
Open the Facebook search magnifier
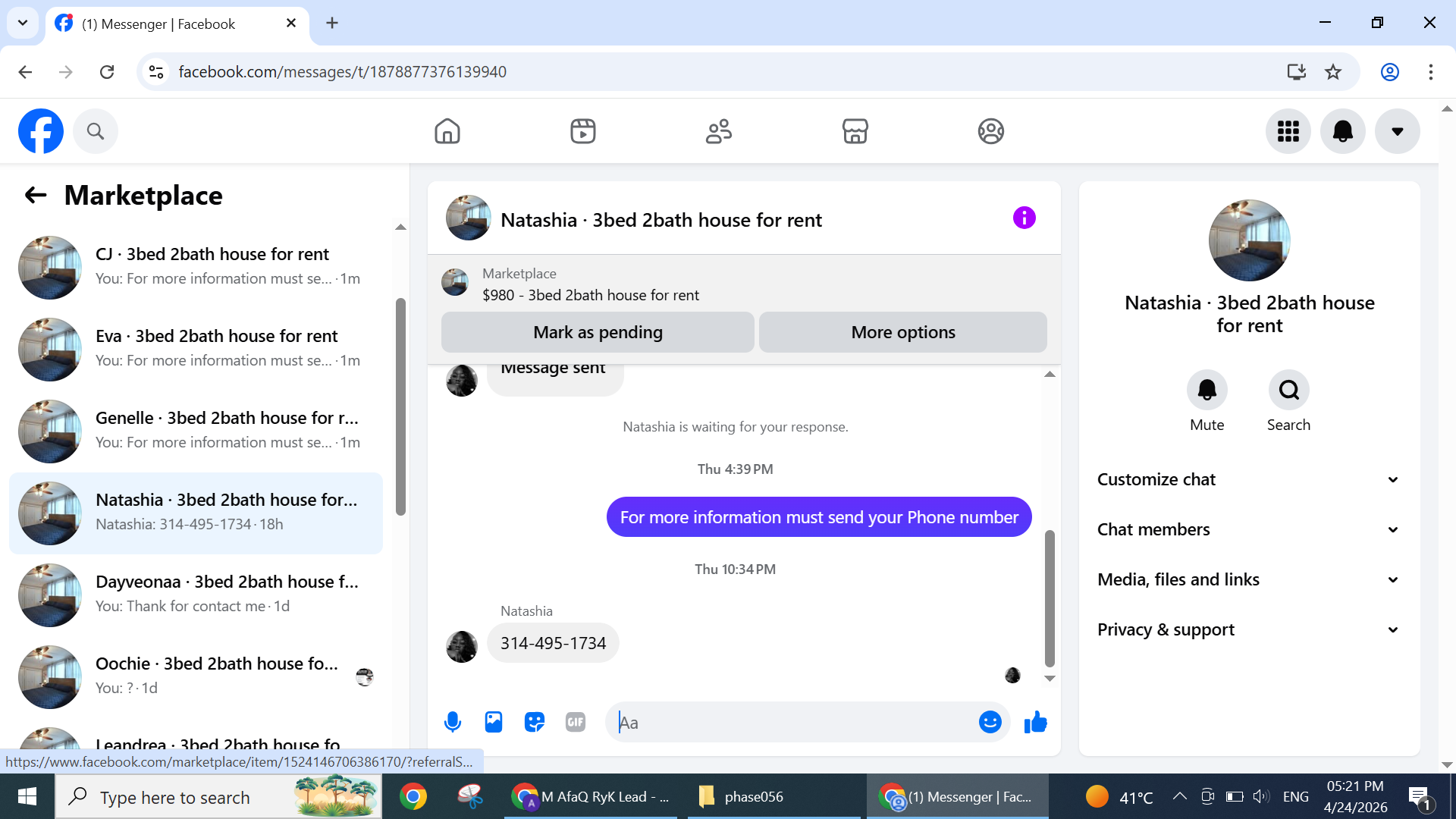click(96, 131)
